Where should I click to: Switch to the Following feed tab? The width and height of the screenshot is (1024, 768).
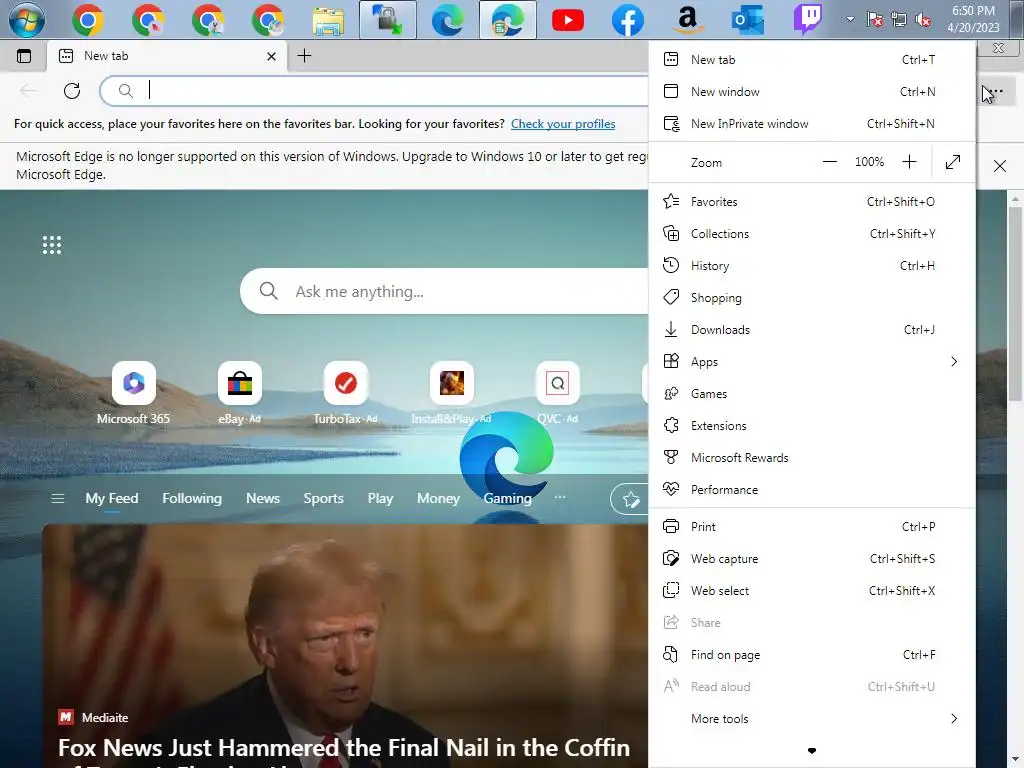coord(192,498)
